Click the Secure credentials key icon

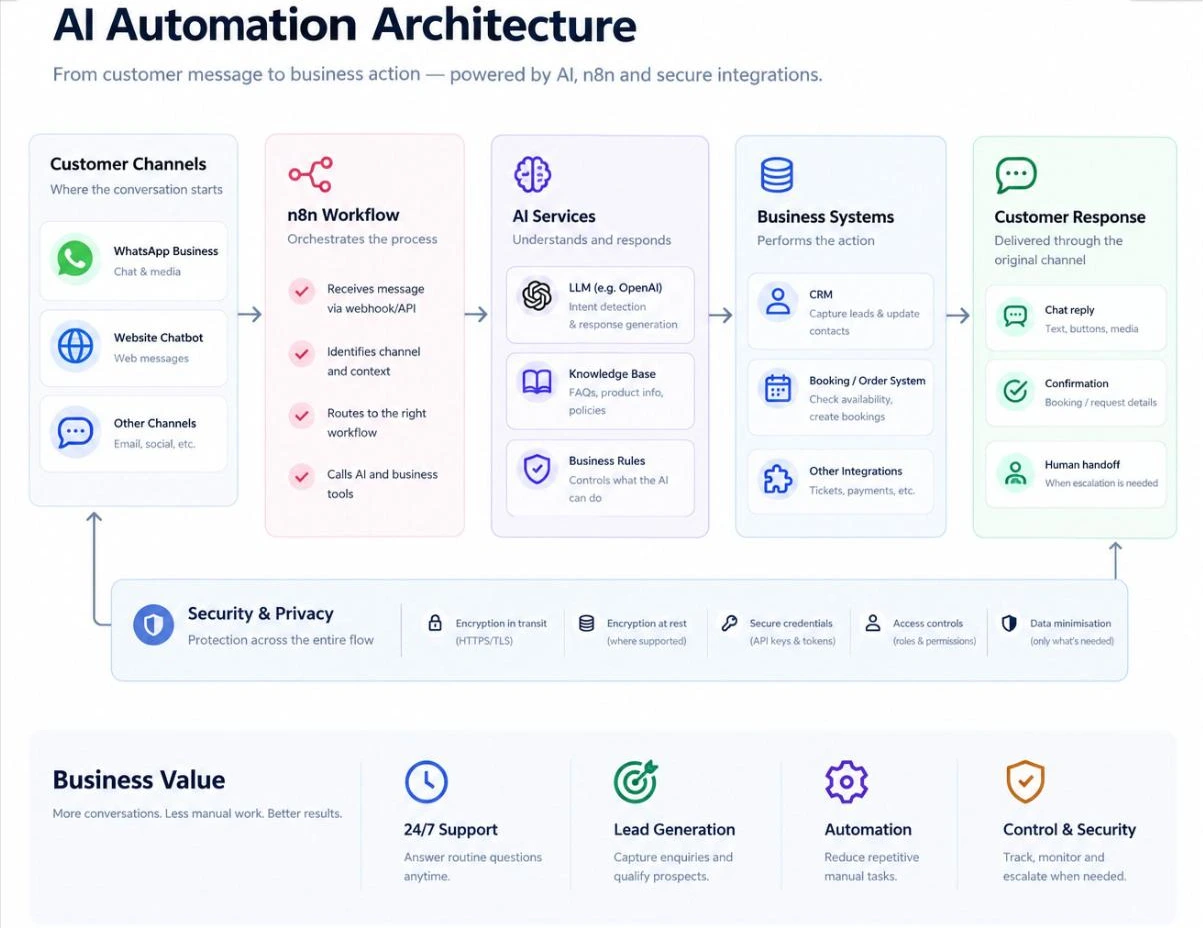pyautogui.click(x=729, y=623)
